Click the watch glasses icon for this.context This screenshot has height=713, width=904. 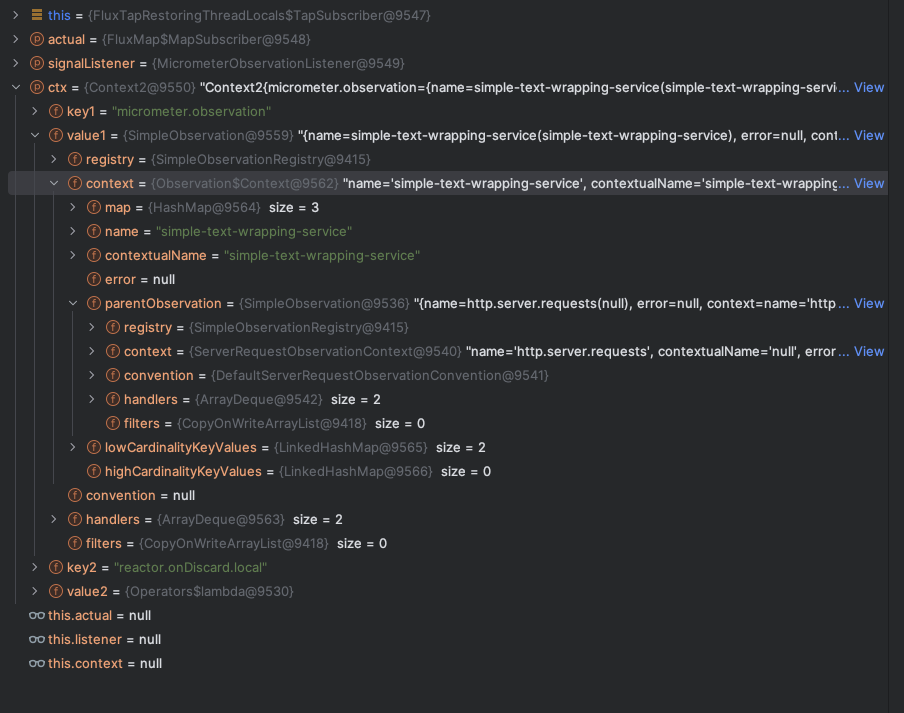coord(37,663)
